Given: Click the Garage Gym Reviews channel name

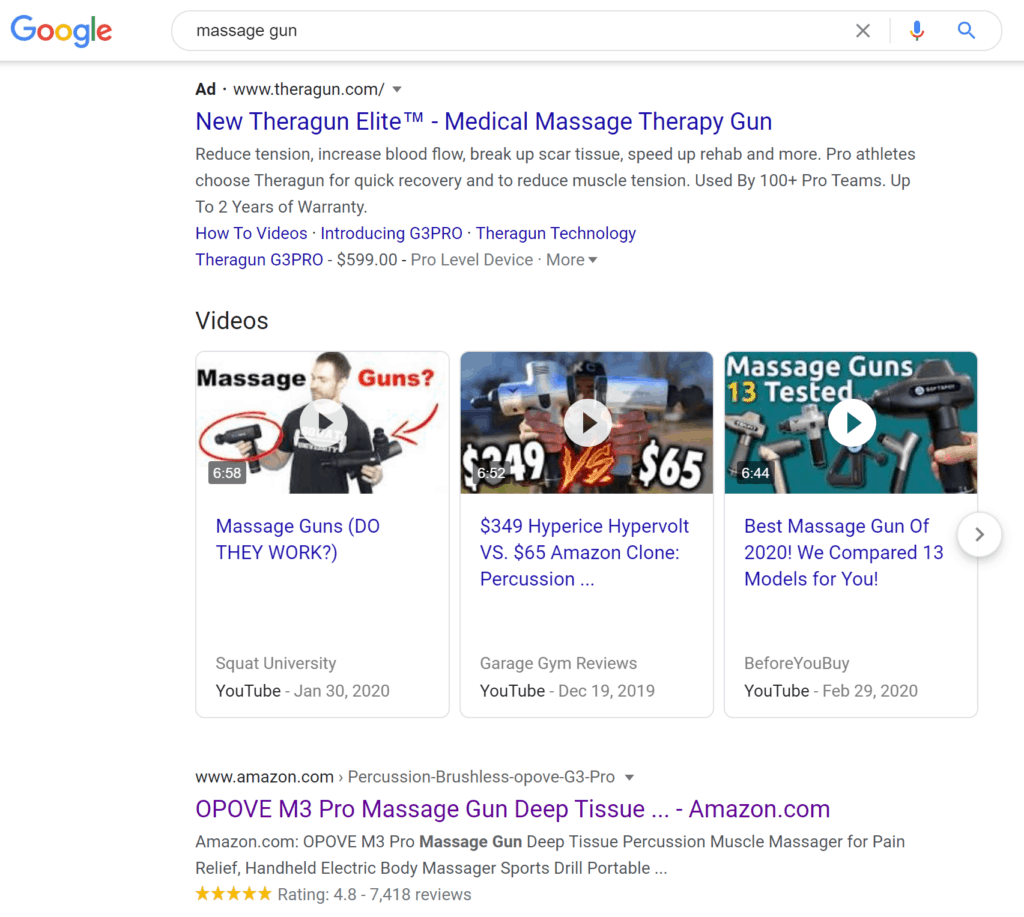Looking at the screenshot, I should point(558,664).
